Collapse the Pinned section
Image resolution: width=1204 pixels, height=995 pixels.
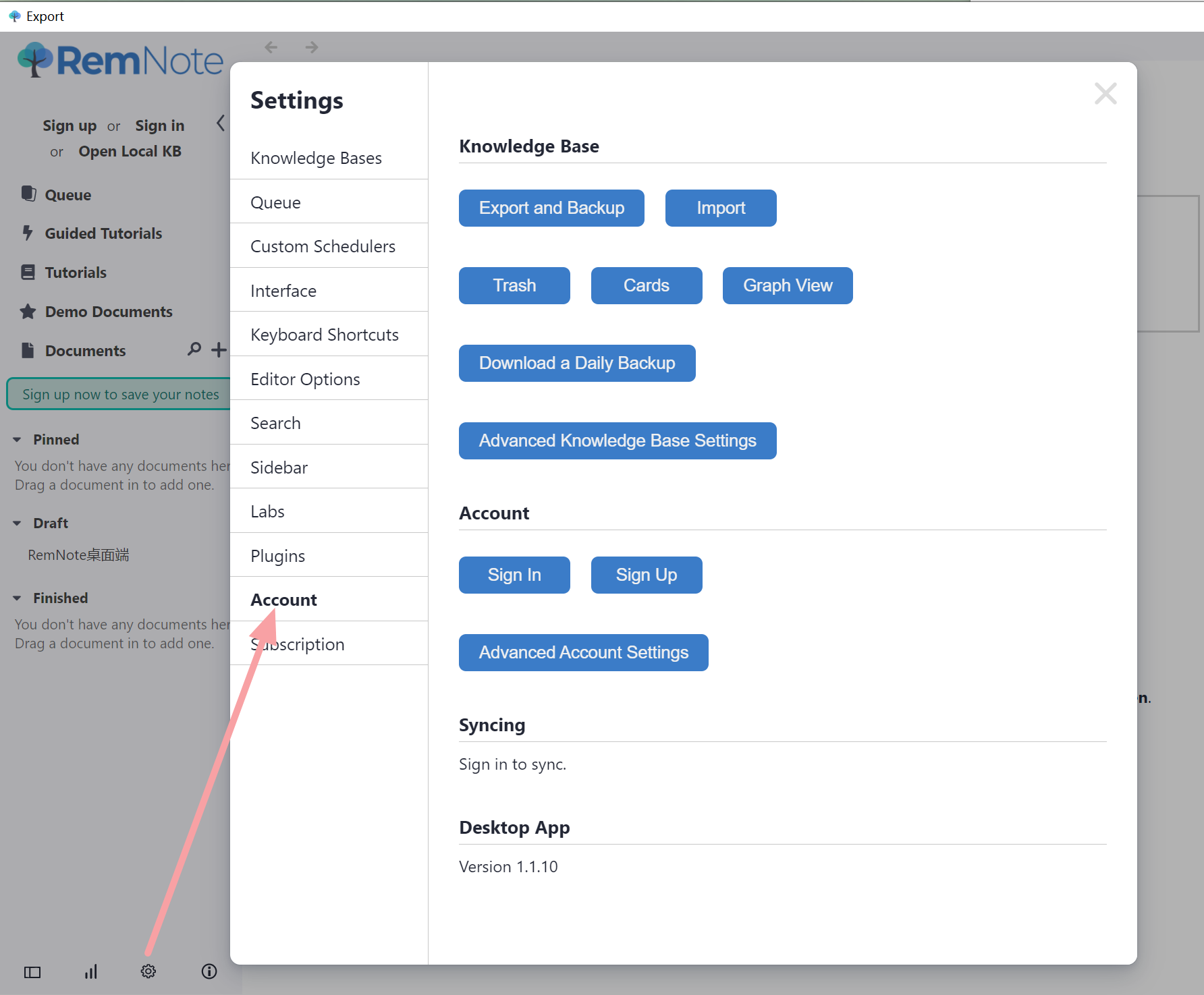tap(17, 440)
